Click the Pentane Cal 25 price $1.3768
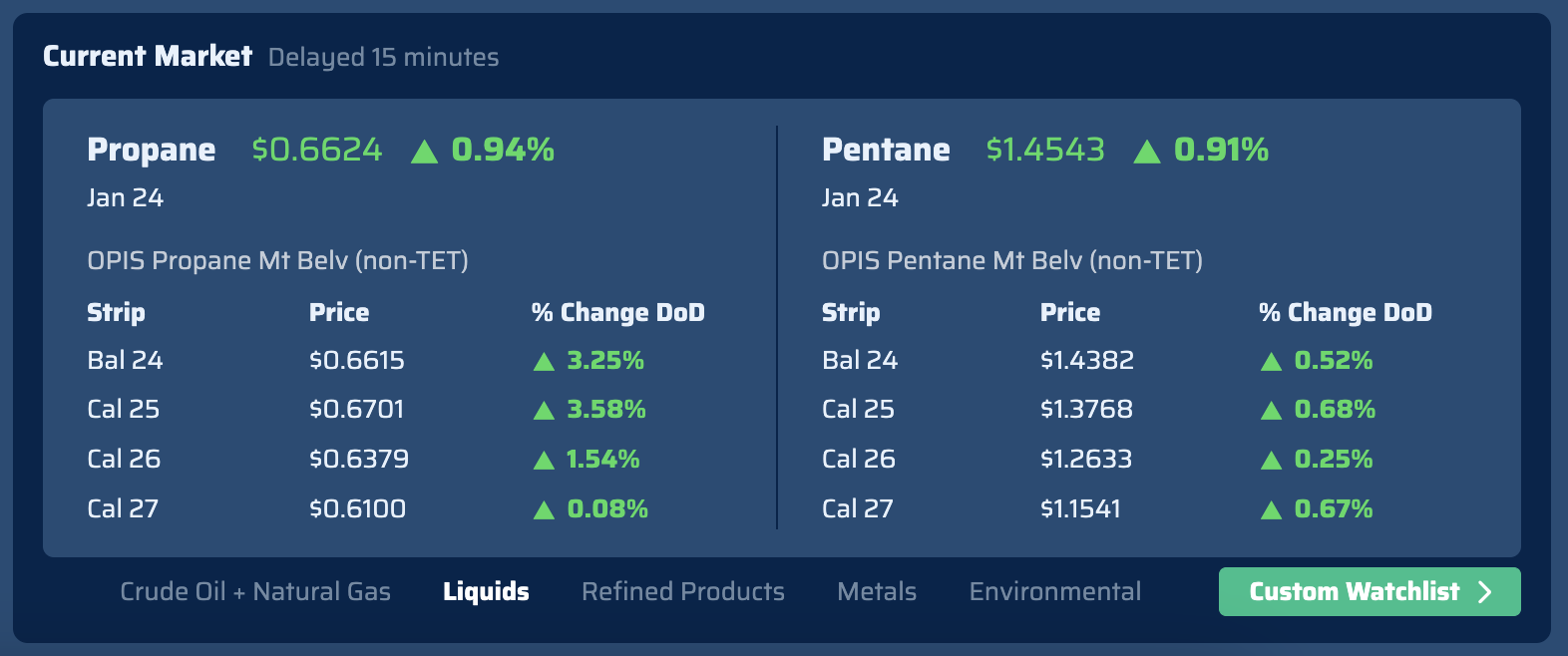 [1087, 410]
